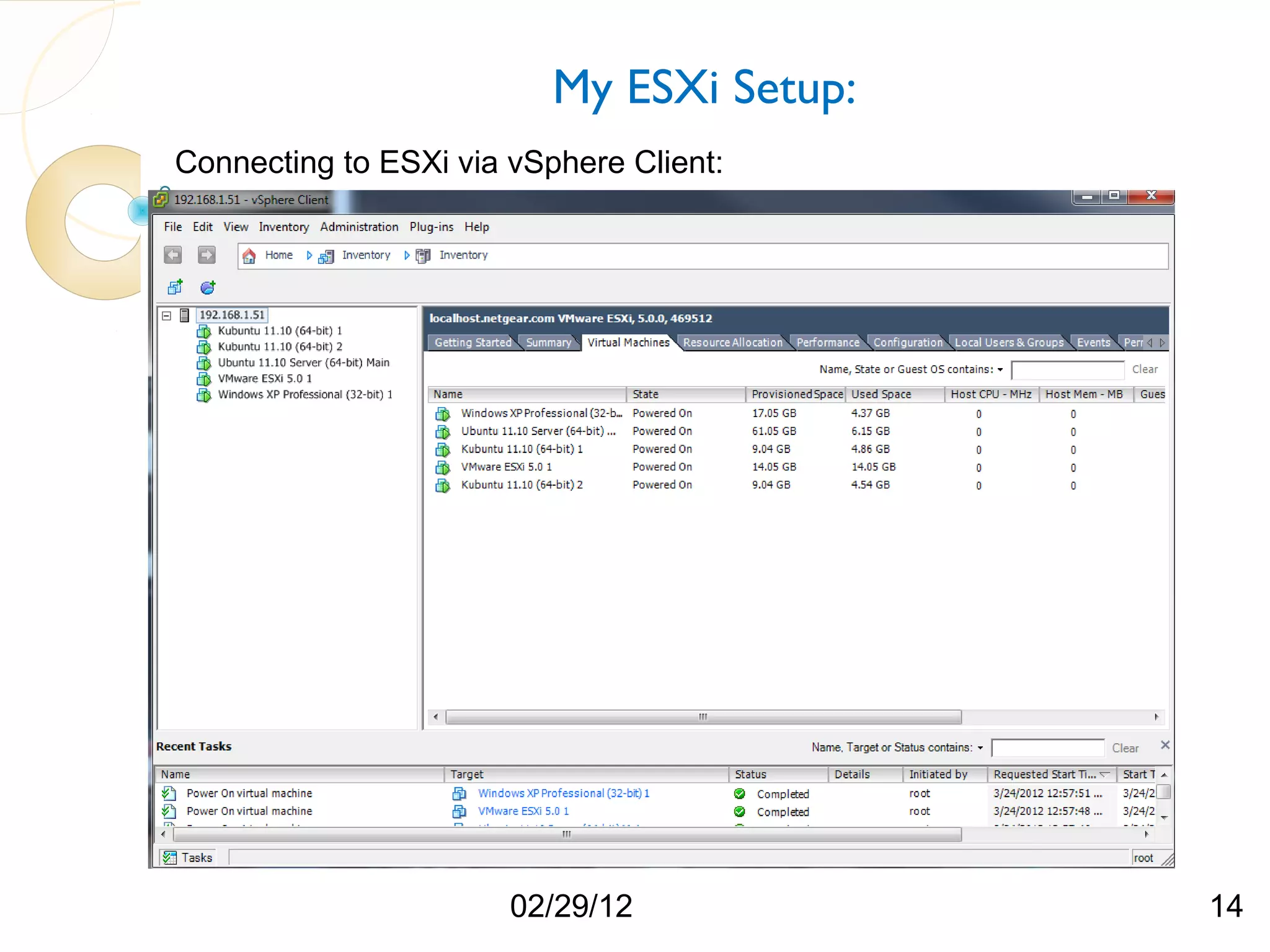Open the Help menu

coord(477,227)
